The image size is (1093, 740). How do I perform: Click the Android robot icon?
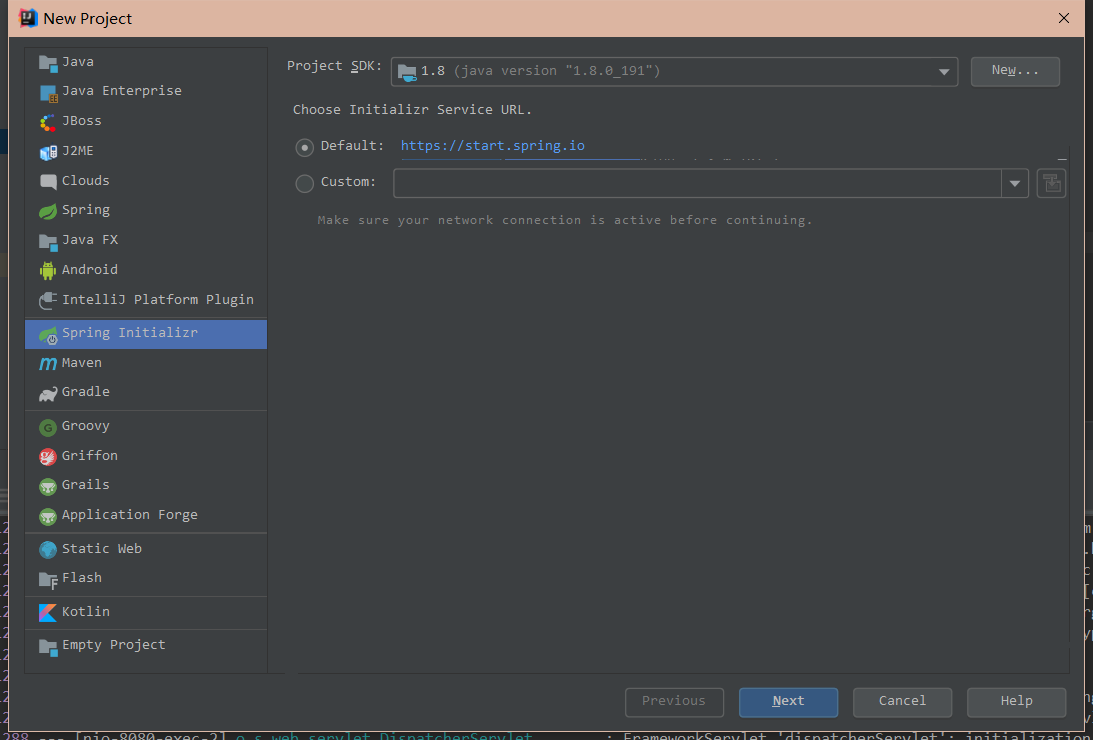tap(48, 270)
